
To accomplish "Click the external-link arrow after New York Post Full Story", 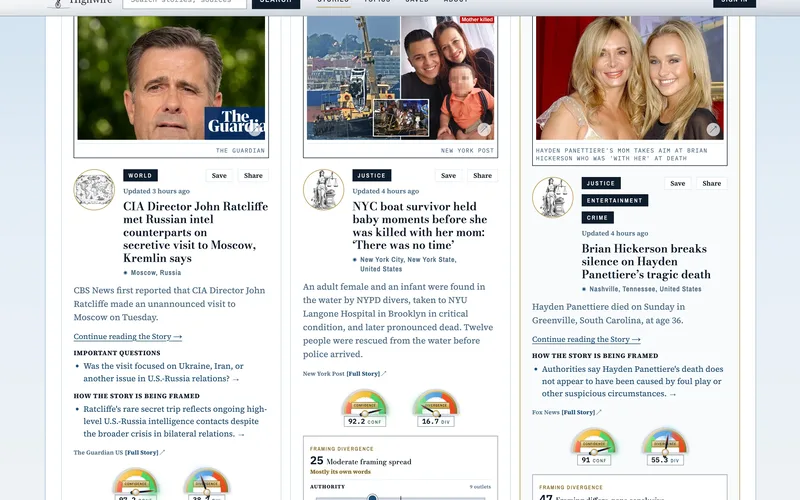I will pyautogui.click(x=384, y=373).
